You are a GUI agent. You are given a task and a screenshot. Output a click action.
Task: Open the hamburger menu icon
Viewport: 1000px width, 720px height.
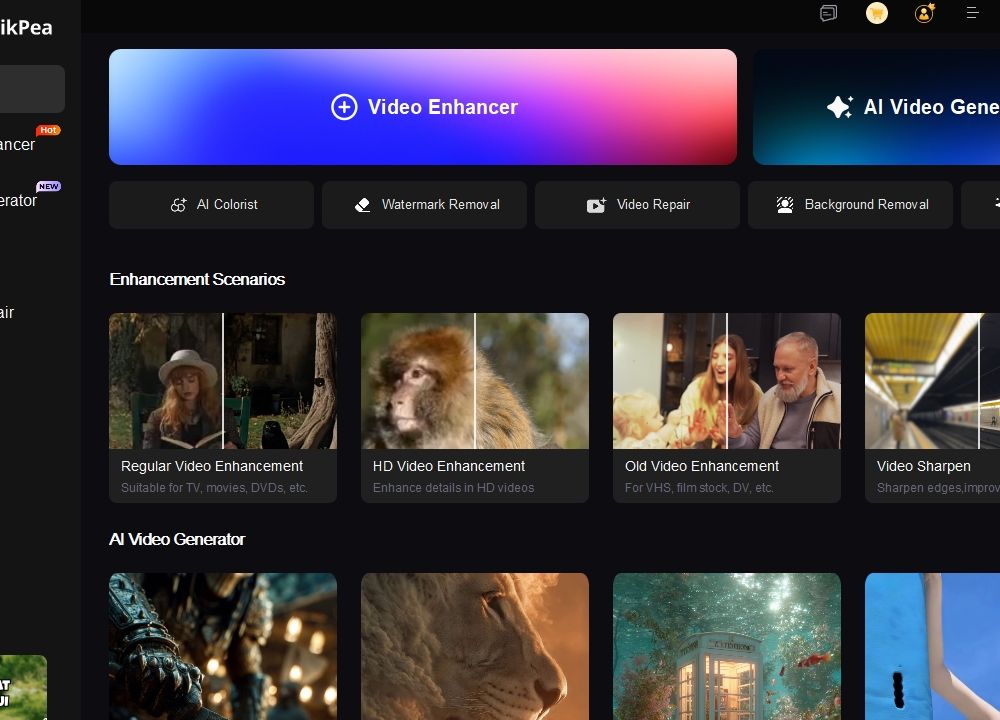972,13
